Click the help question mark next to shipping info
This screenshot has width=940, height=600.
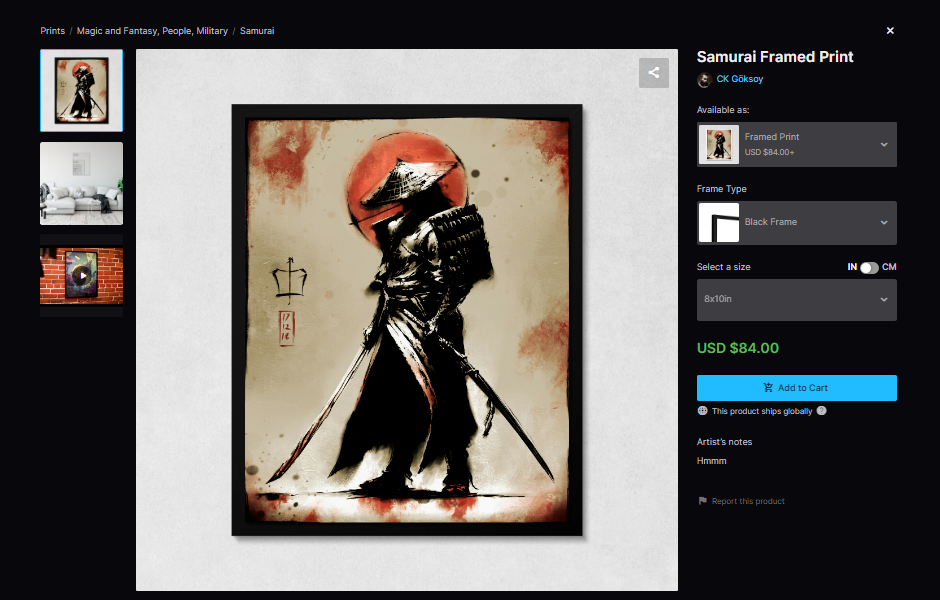tap(821, 411)
